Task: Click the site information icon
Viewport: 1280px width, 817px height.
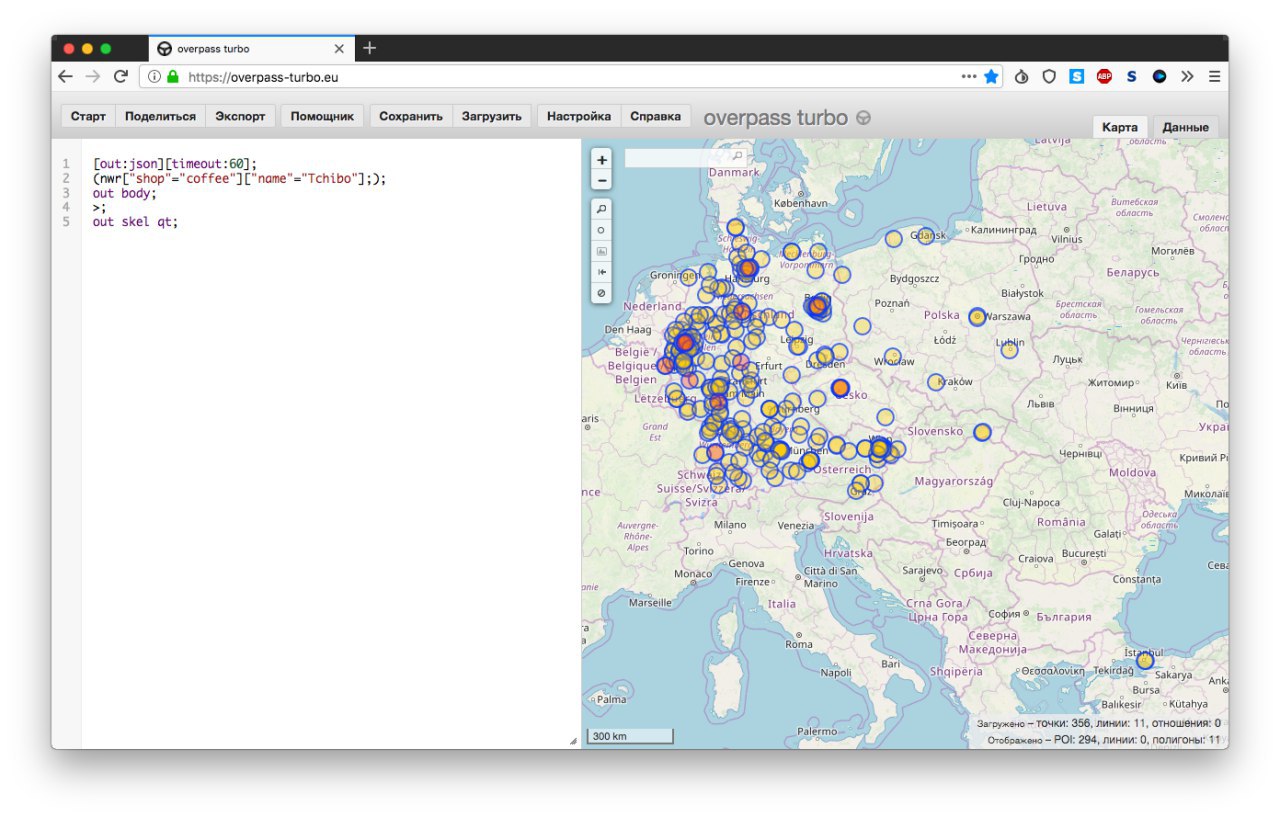Action: point(155,76)
